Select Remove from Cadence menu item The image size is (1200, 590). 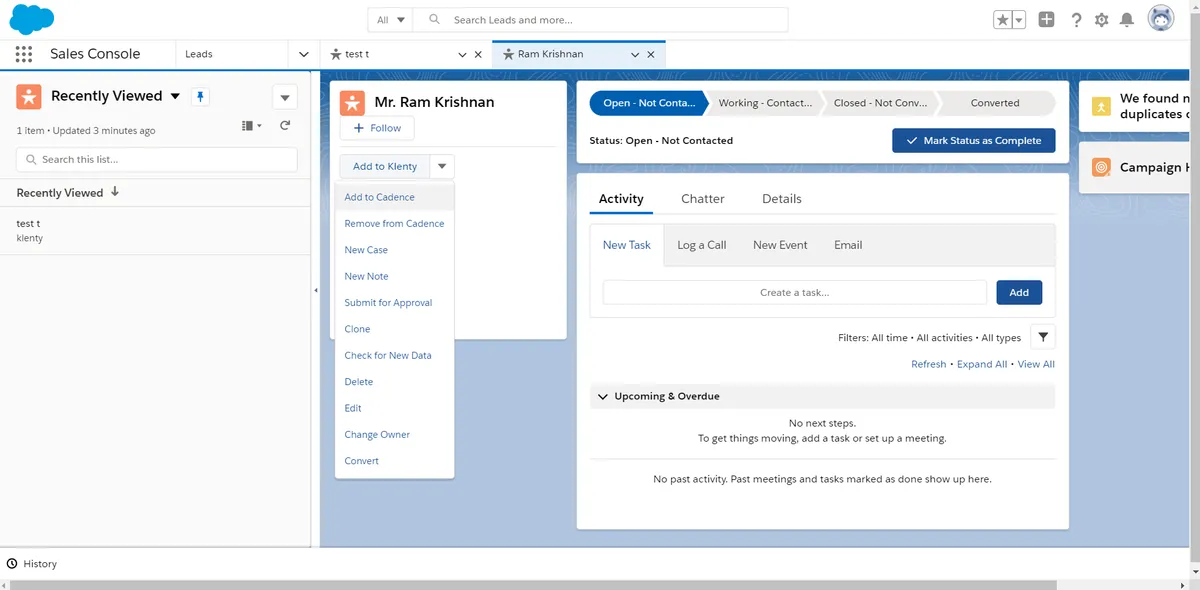[394, 223]
